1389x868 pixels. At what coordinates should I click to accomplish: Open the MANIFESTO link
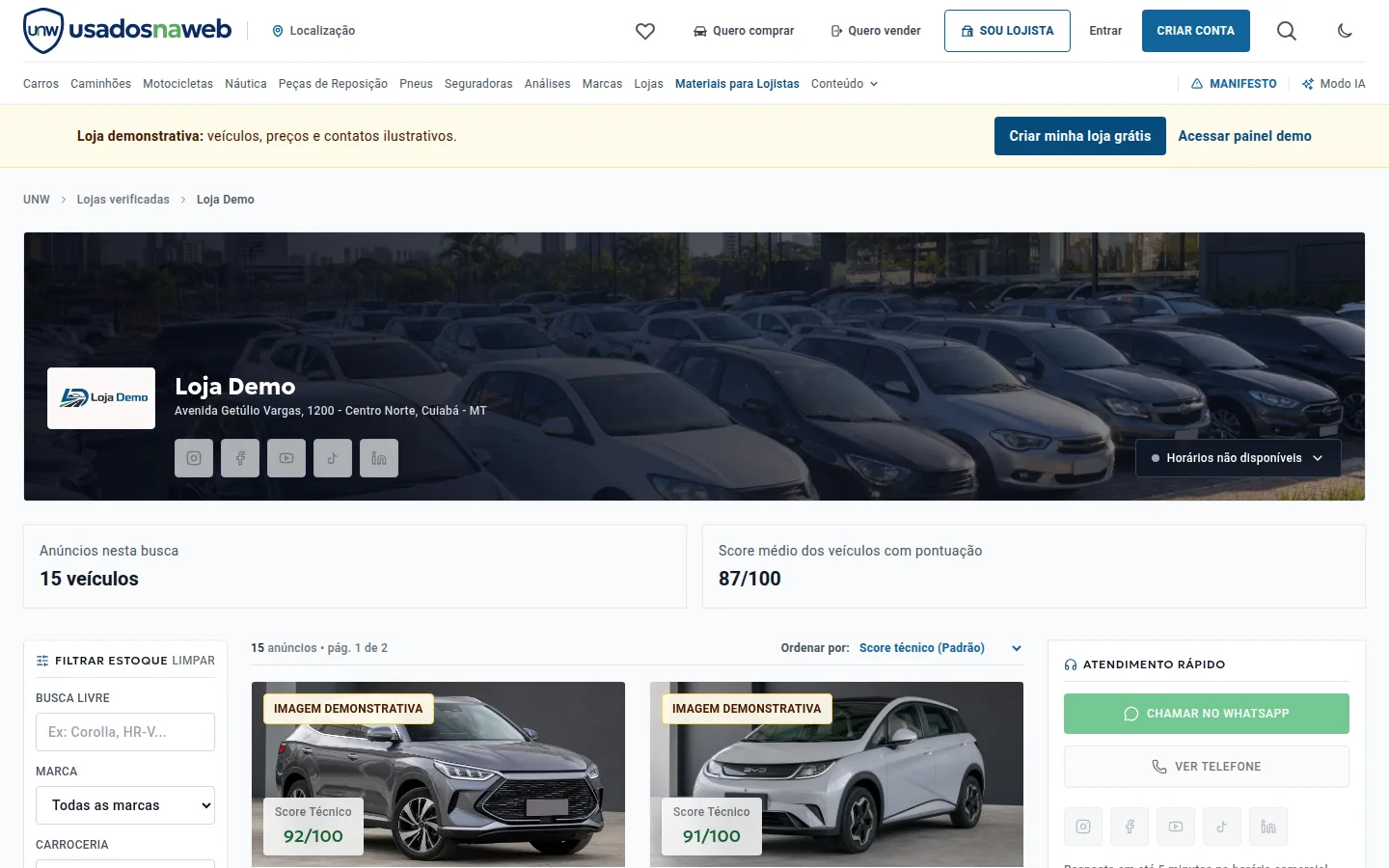(x=1234, y=84)
